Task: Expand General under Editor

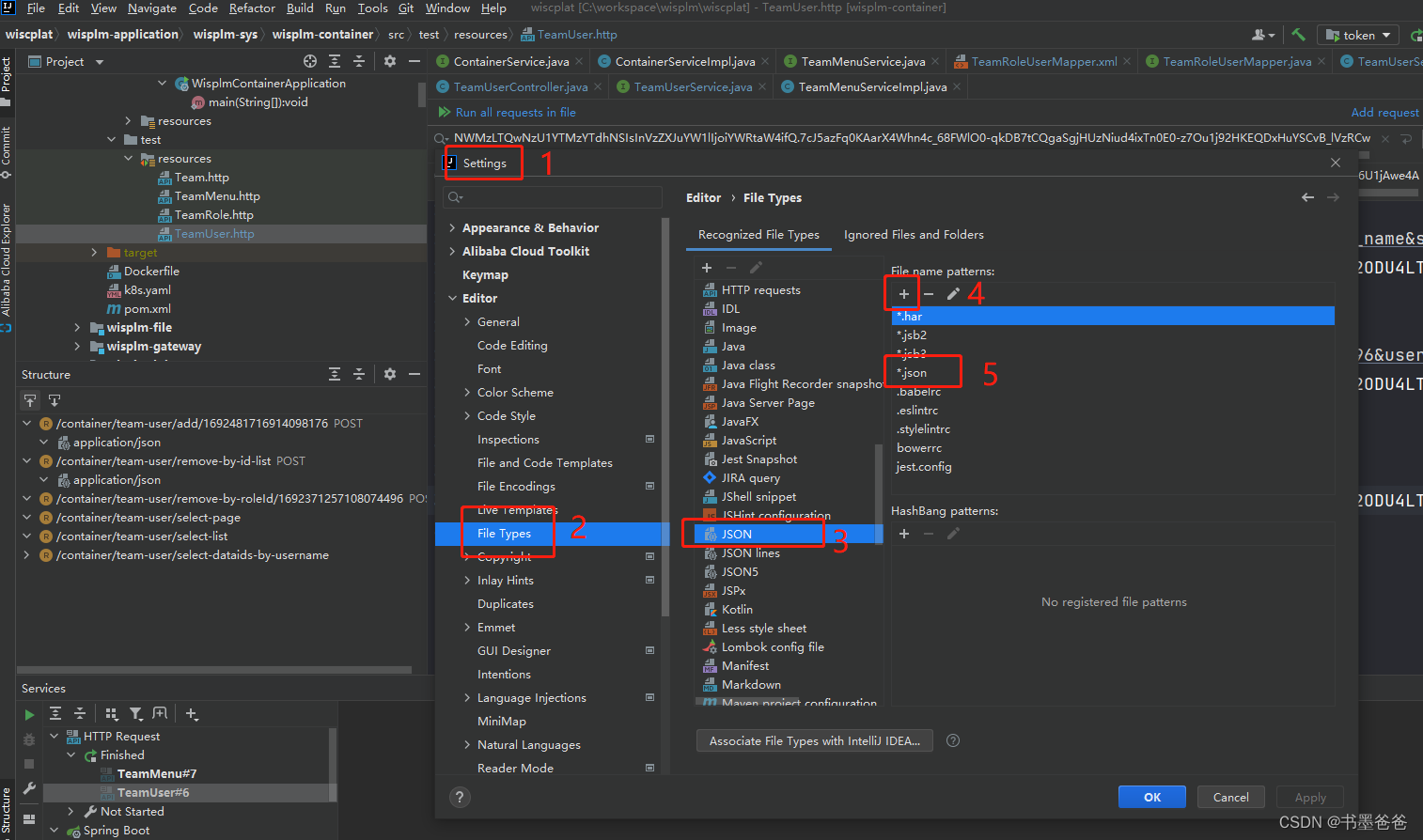Action: (x=467, y=321)
